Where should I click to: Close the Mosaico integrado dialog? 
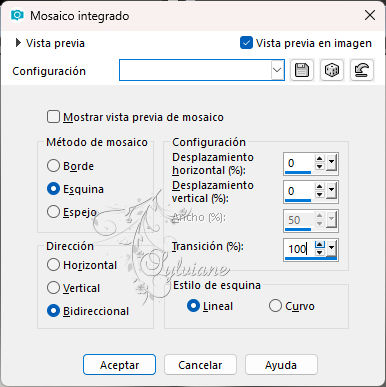tap(370, 15)
